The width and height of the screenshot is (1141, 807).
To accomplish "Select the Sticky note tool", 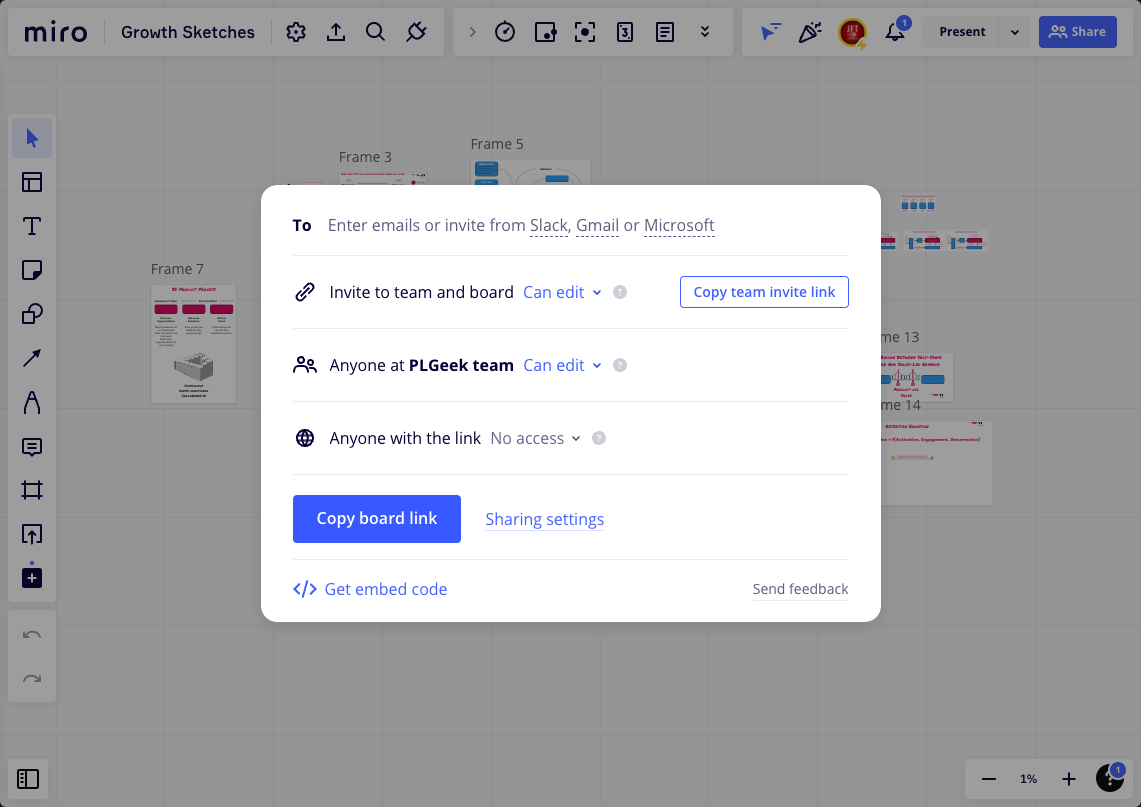I will [x=32, y=270].
